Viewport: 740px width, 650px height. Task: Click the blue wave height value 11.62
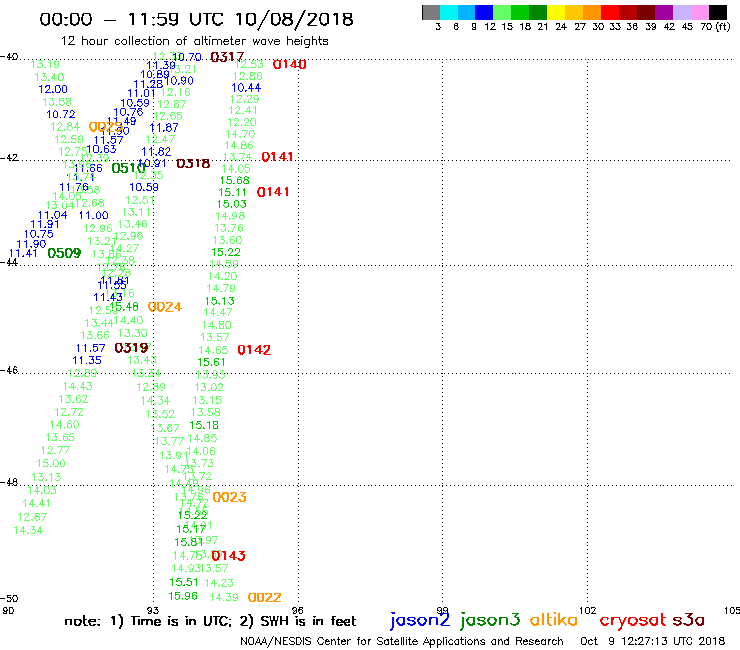tap(156, 152)
